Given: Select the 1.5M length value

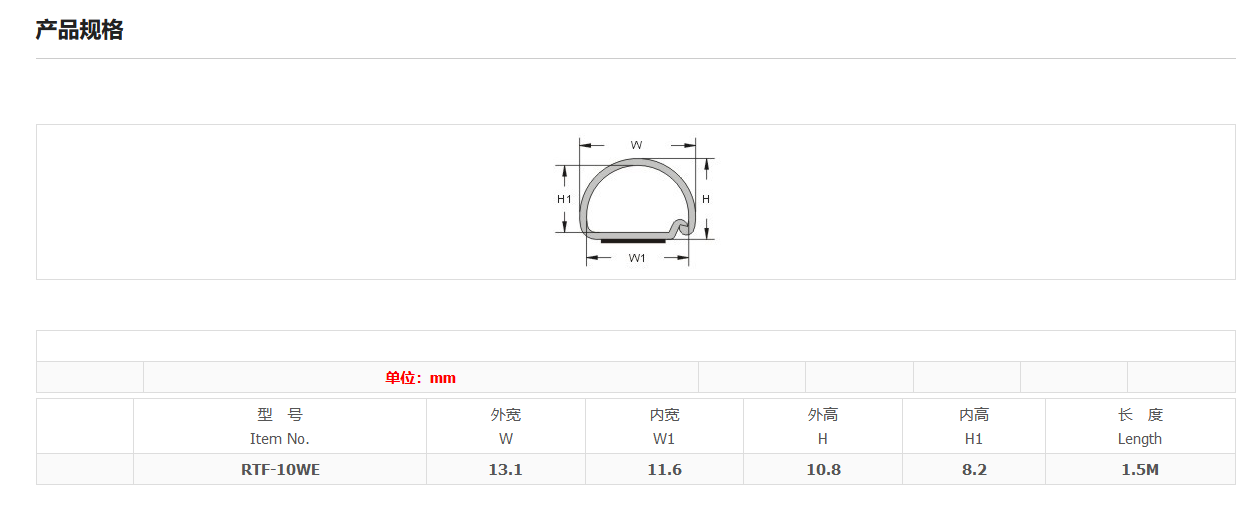Looking at the screenshot, I should coord(1140,469).
